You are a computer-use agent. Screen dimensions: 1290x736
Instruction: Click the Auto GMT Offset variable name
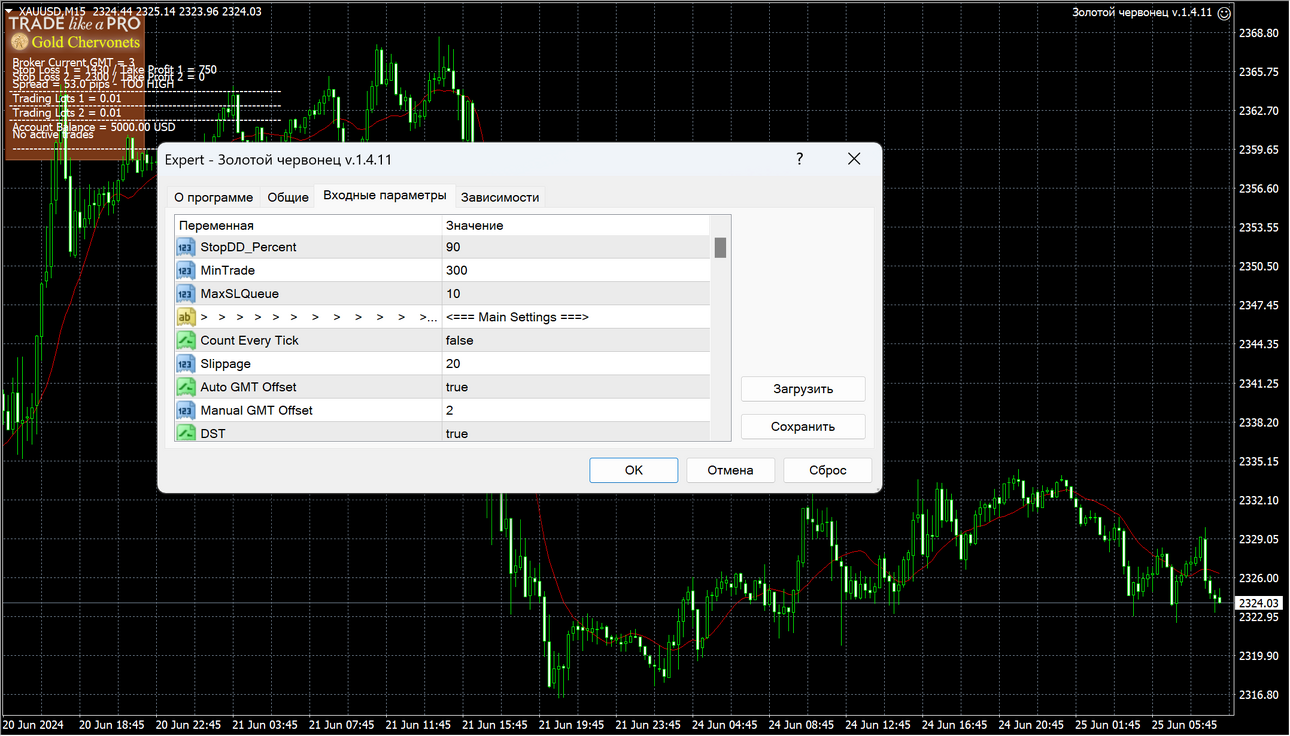tap(248, 387)
